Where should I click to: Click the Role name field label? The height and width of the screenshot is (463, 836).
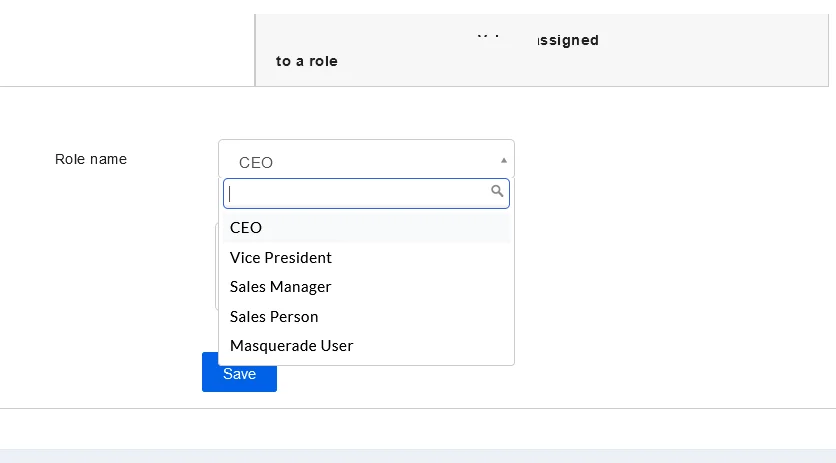pos(91,159)
